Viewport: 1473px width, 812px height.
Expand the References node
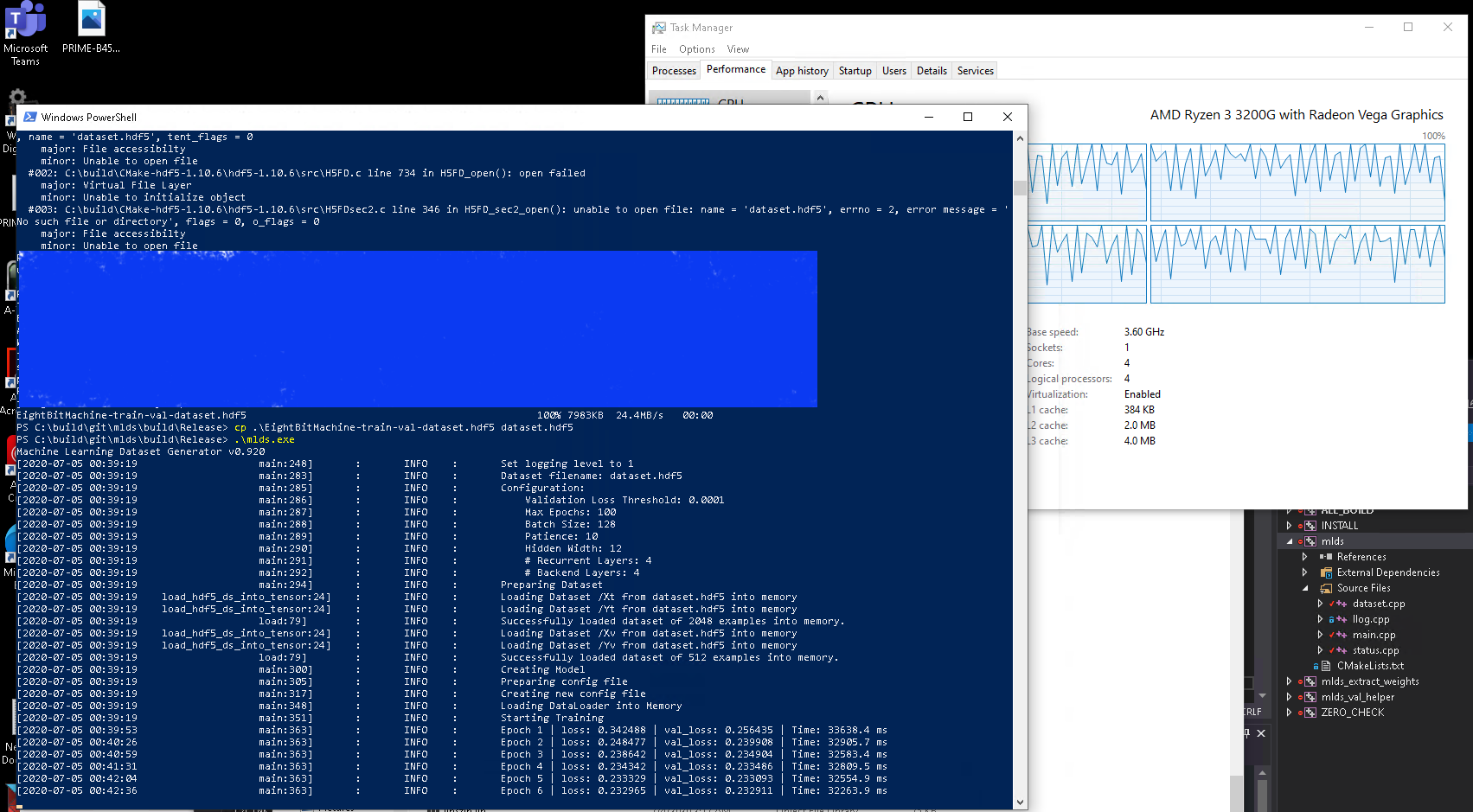1305,557
